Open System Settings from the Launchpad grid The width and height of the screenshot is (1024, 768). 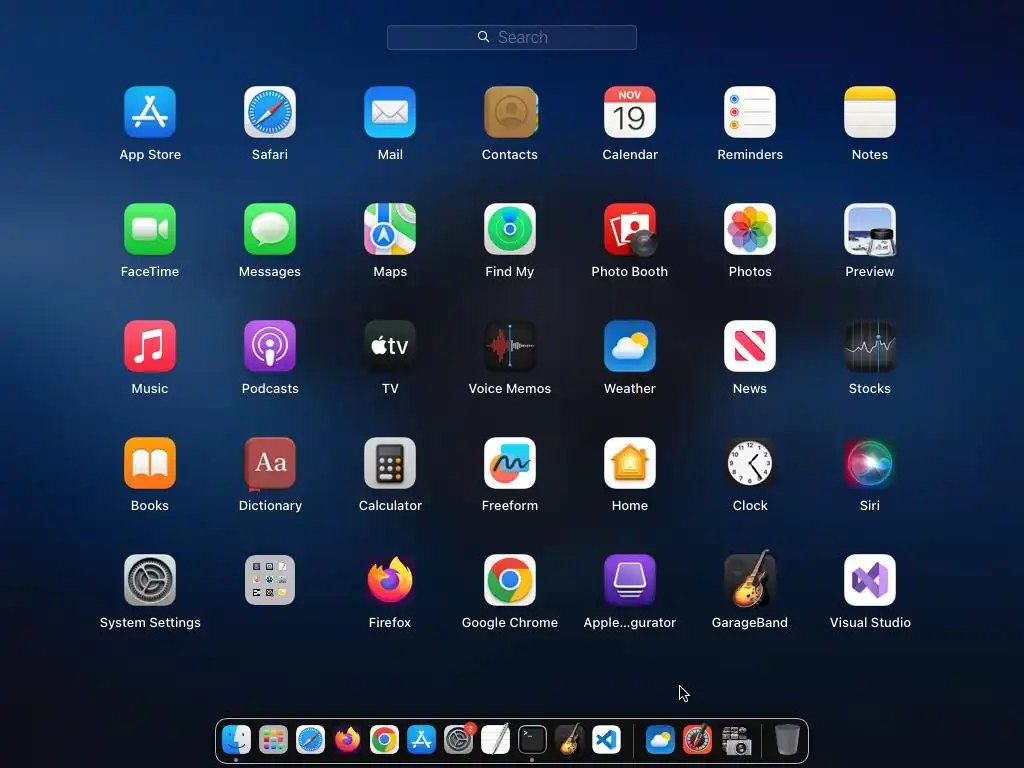click(x=150, y=580)
